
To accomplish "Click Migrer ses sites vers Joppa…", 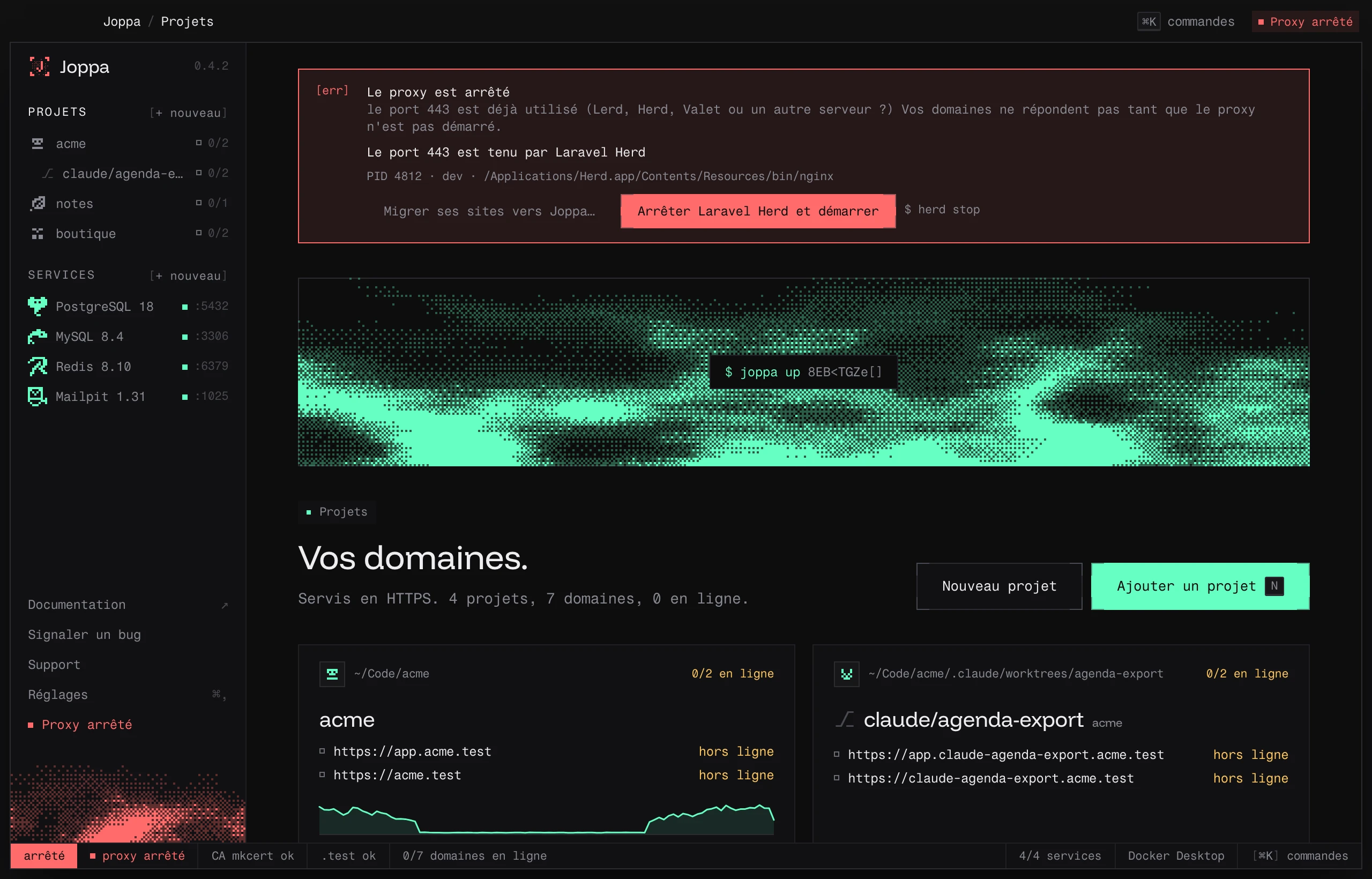I will click(x=489, y=211).
